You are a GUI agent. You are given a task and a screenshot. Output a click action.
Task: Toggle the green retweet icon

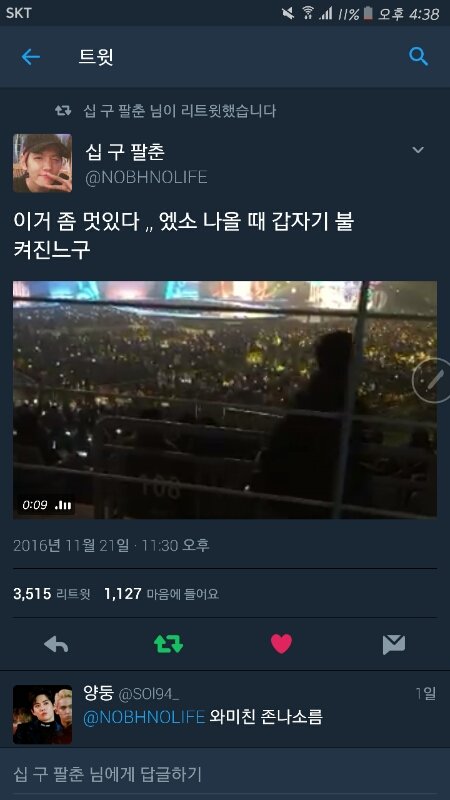coord(168,644)
